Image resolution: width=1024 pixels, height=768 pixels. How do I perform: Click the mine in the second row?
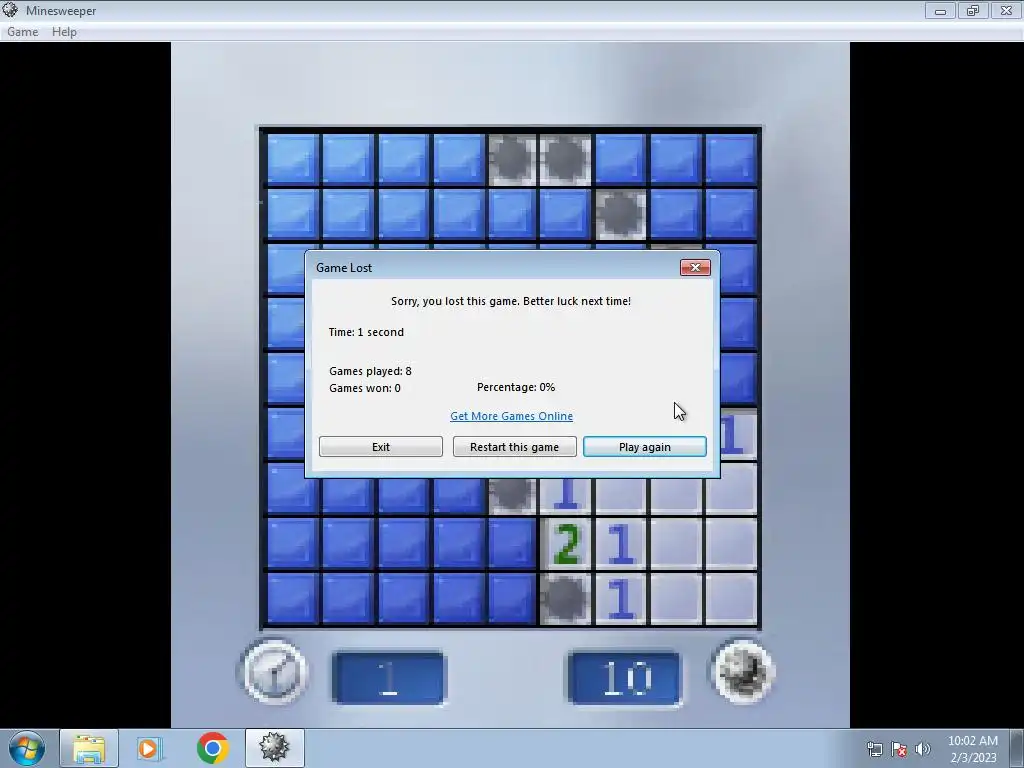pos(620,214)
